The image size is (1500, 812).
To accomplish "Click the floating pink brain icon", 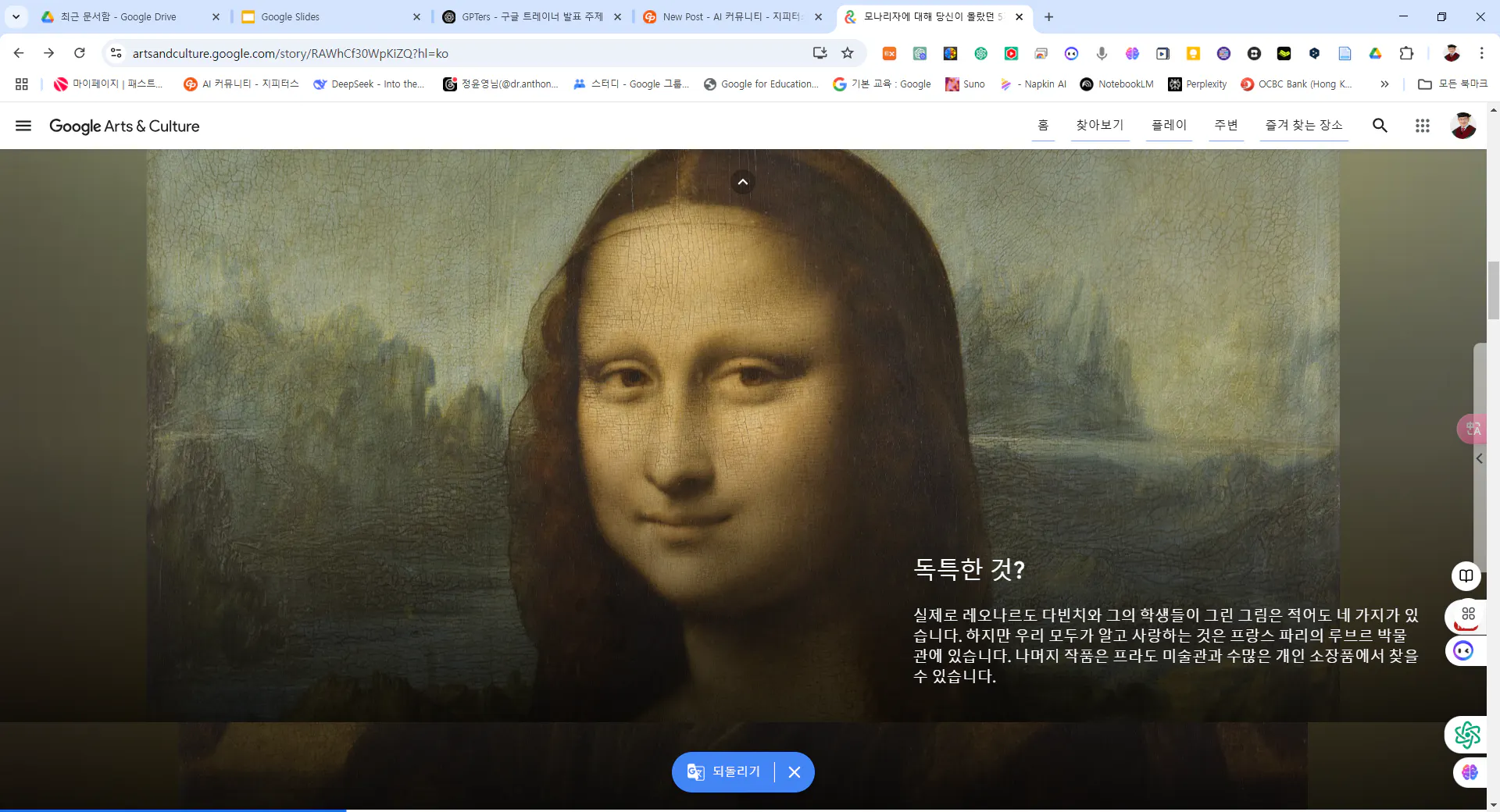I will click(x=1470, y=772).
